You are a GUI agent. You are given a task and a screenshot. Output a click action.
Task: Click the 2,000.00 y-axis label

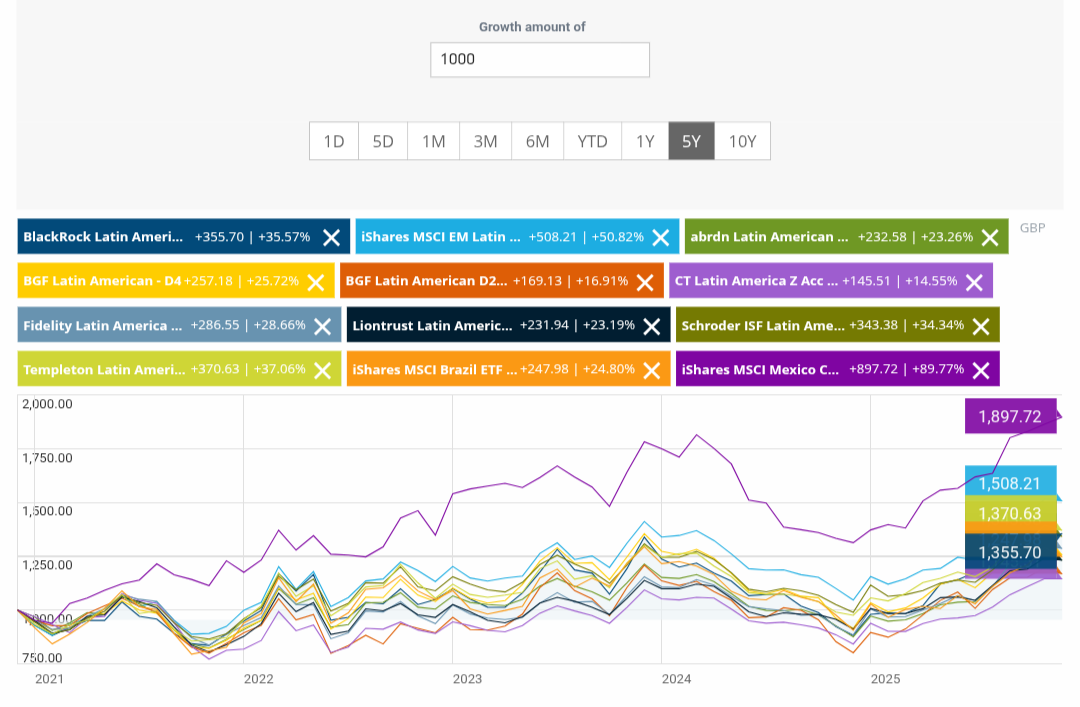(48, 404)
